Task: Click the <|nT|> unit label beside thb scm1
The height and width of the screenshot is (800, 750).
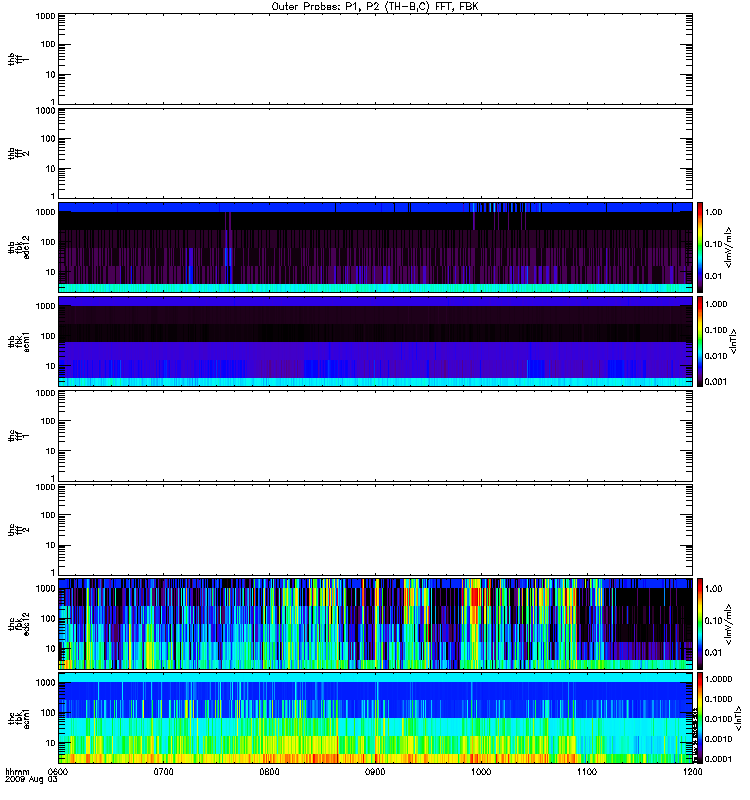Action: point(734,341)
